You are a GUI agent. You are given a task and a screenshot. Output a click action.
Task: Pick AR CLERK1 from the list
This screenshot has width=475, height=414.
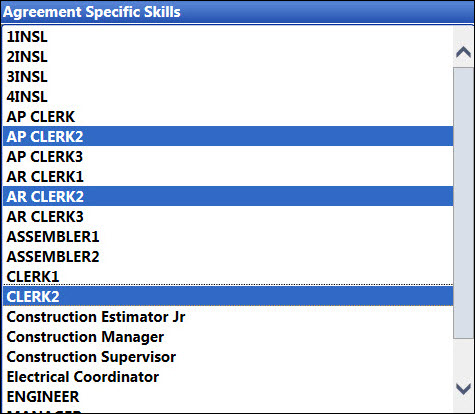[x=228, y=176]
